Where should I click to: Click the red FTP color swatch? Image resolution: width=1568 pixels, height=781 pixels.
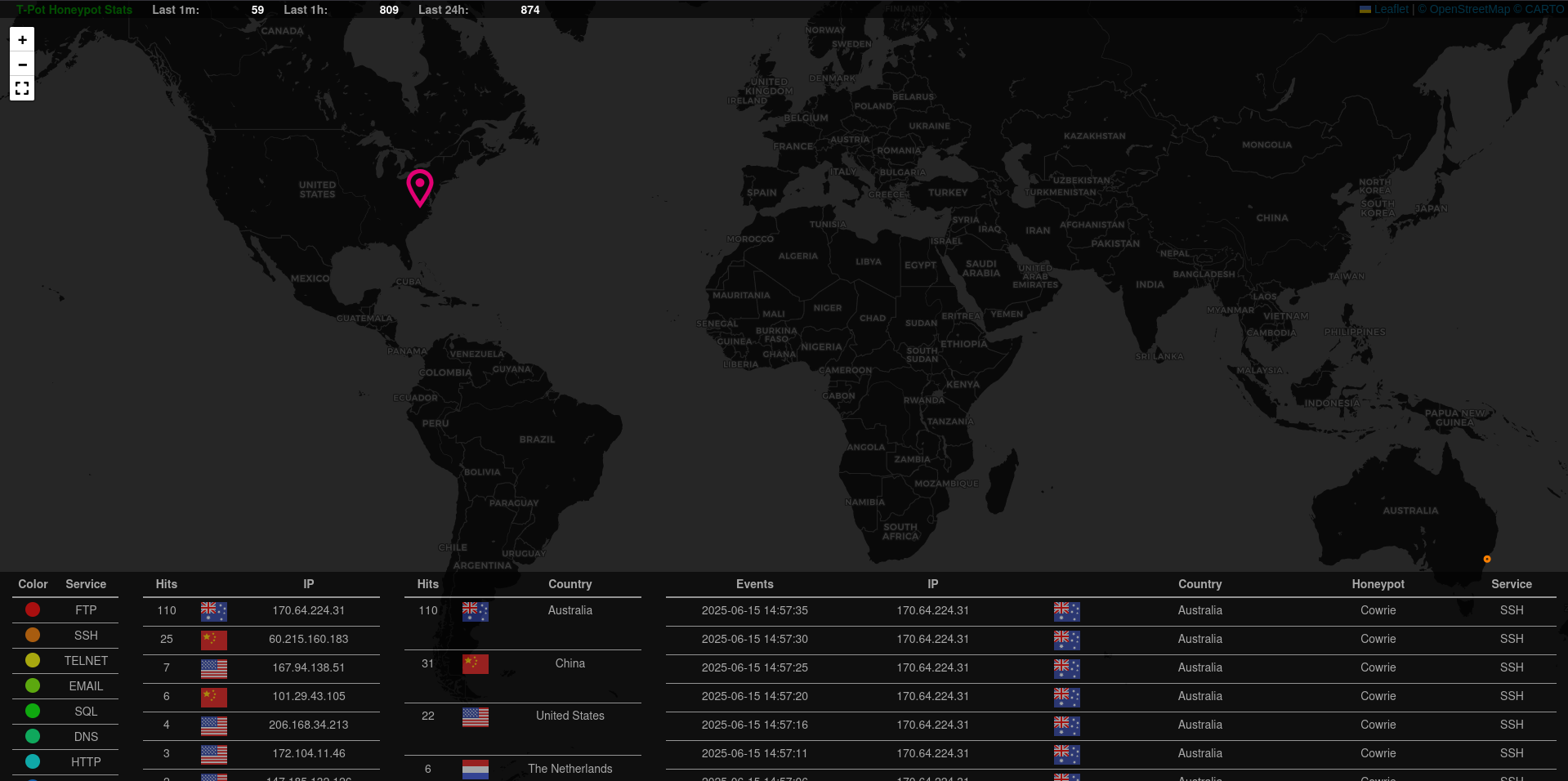[x=33, y=609]
